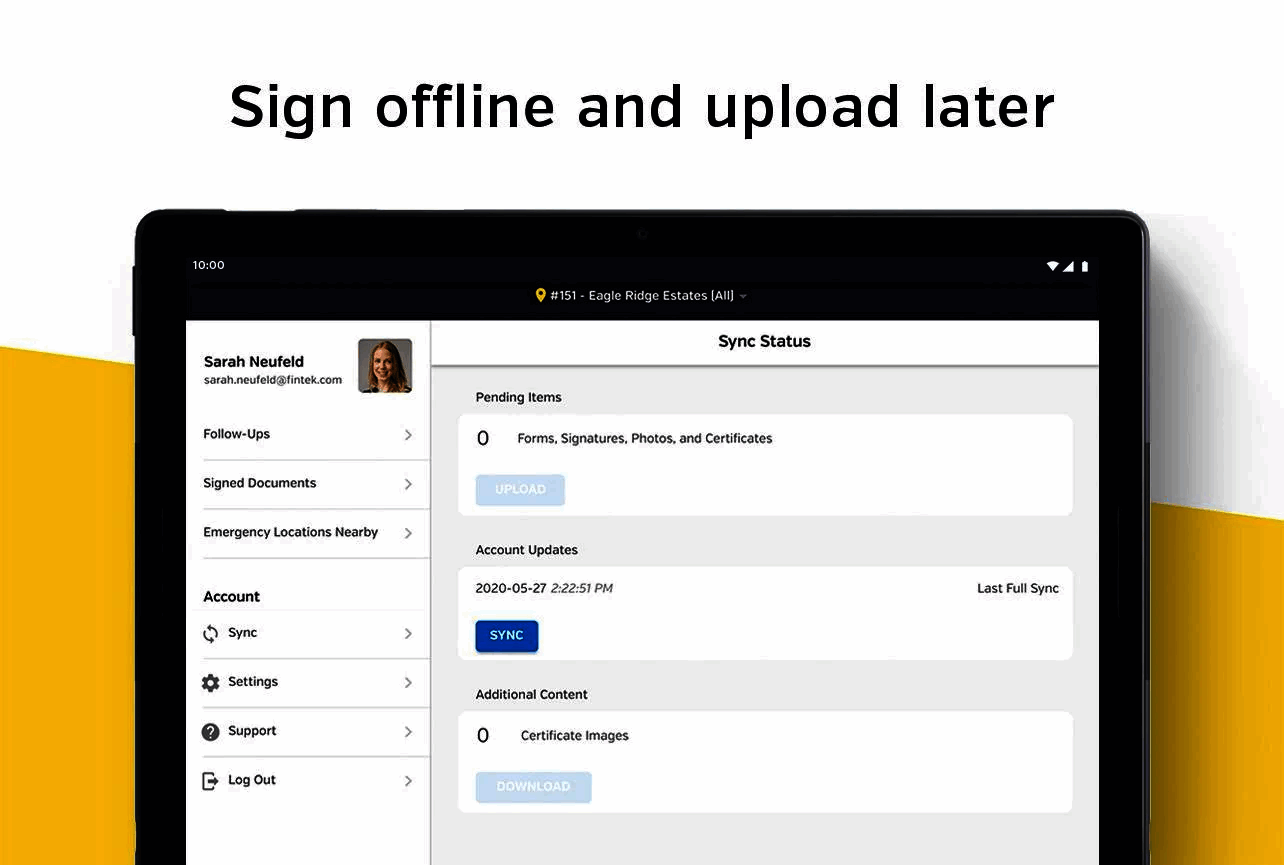Open the Signed Documents section
Image resolution: width=1284 pixels, height=865 pixels.
pos(259,483)
